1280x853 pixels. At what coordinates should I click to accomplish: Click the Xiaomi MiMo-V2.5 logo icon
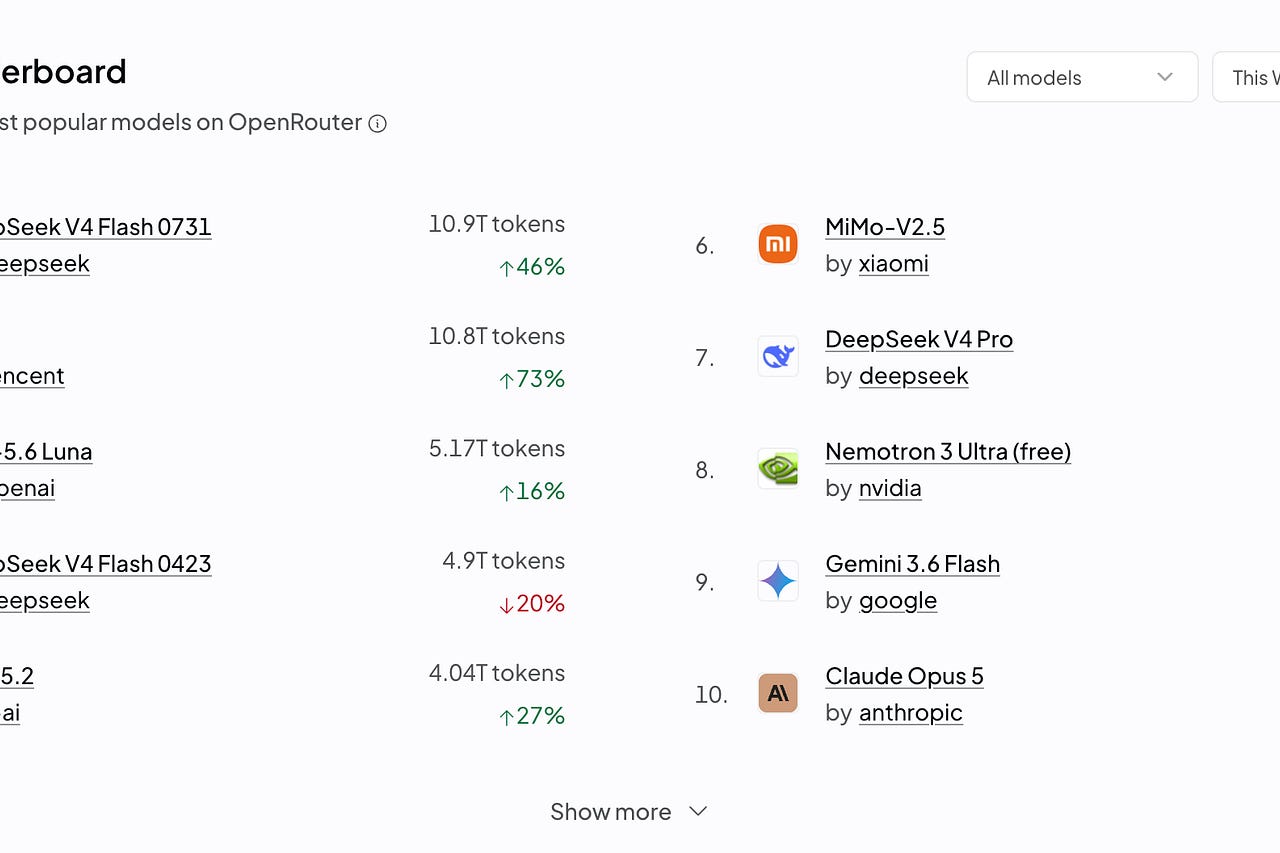[x=778, y=244]
